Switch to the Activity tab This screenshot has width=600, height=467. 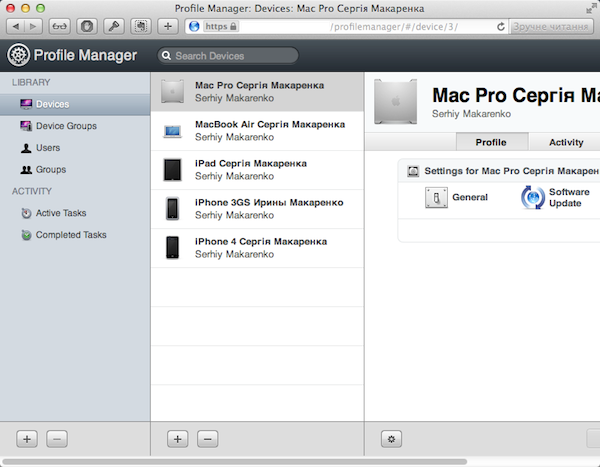566,142
